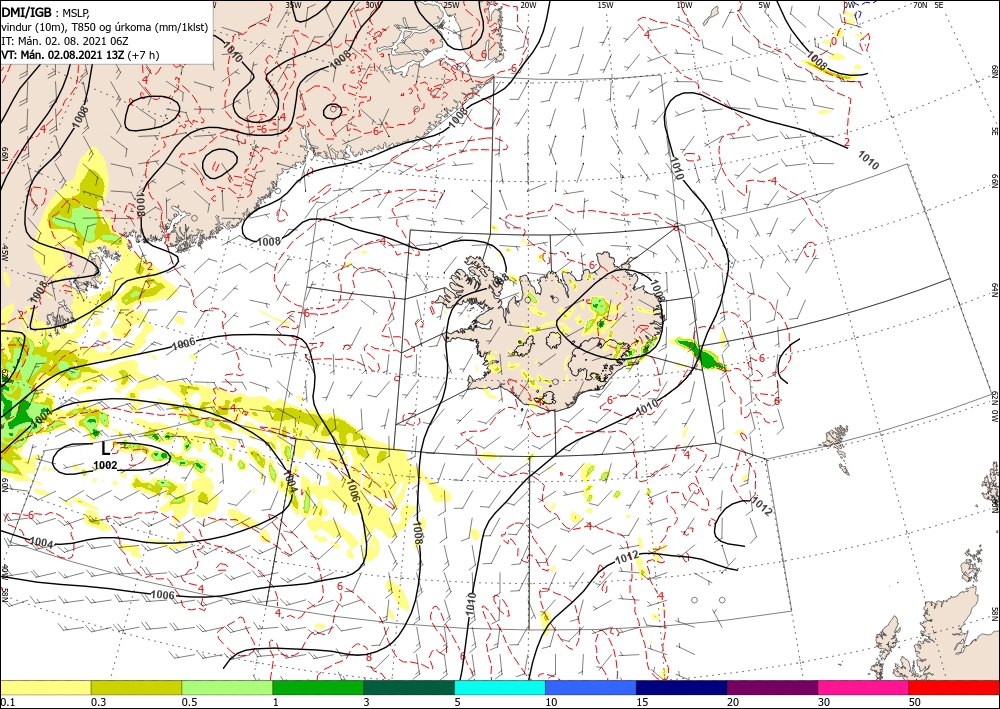This screenshot has width=1000, height=709.
Task: Click the '35W' longitude label
Action: pyautogui.click(x=293, y=5)
